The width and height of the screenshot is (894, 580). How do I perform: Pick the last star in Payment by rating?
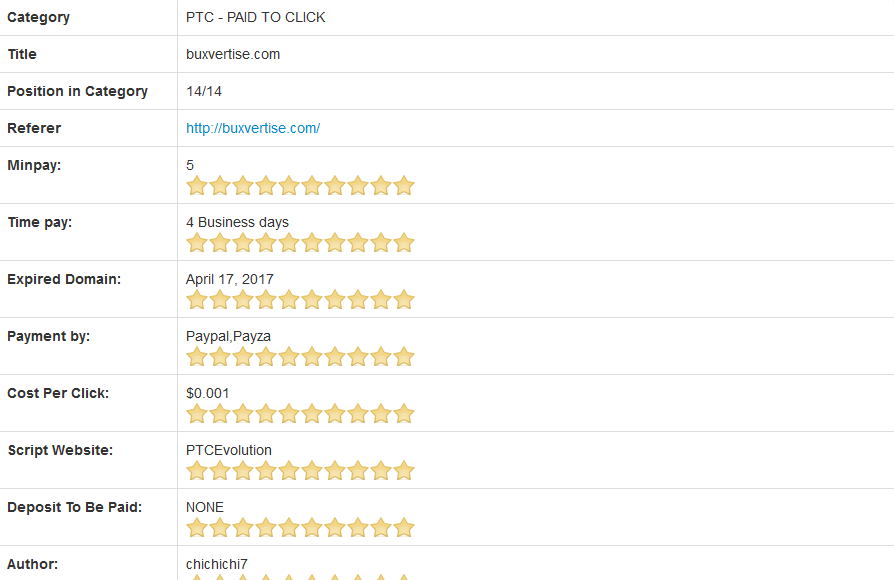404,357
